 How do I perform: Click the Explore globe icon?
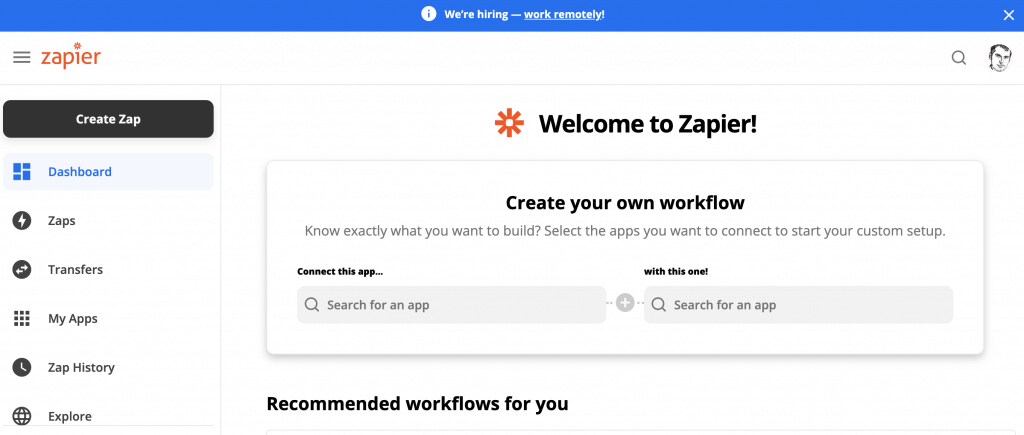[x=22, y=416]
